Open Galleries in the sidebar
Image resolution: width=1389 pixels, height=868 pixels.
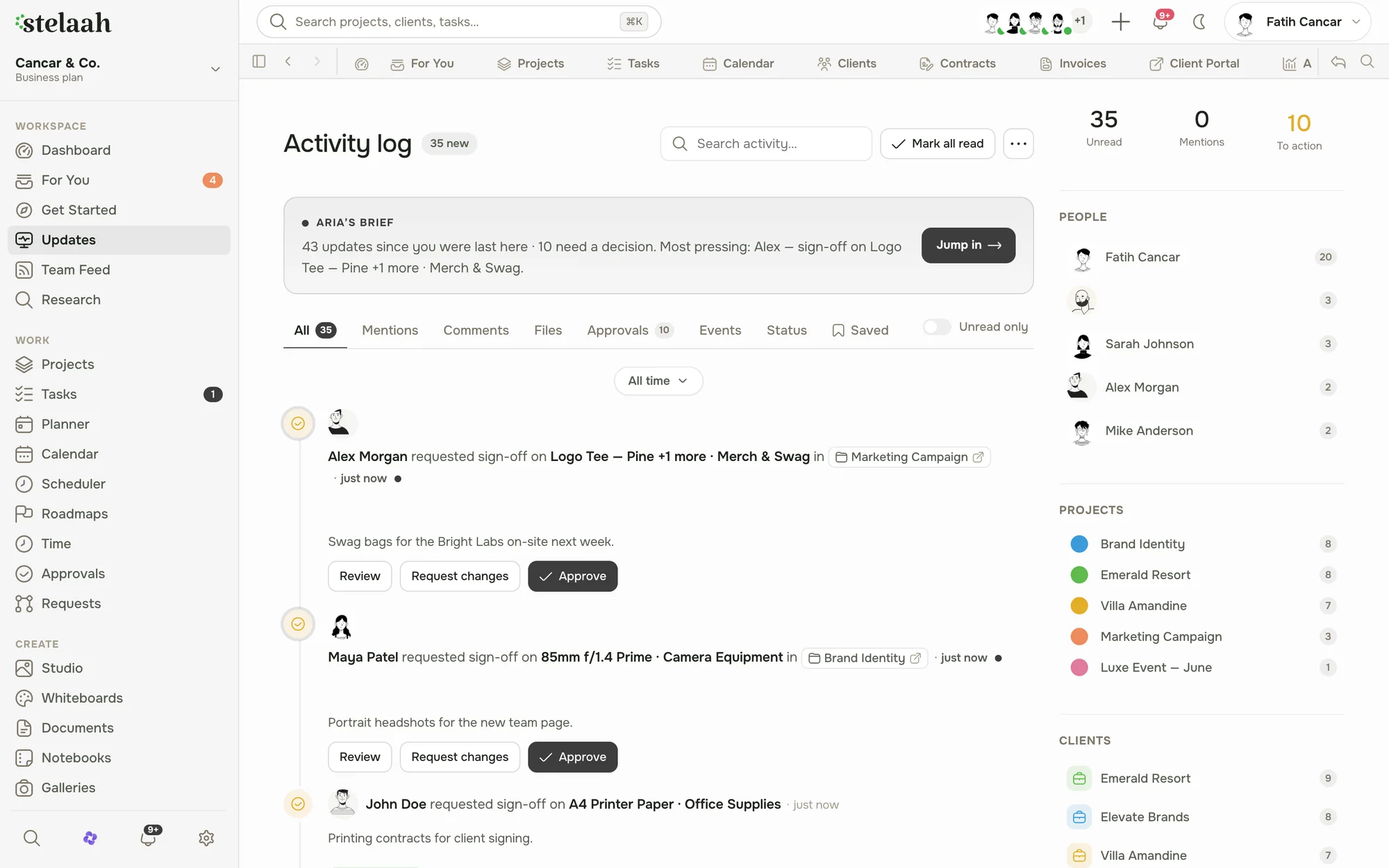119,787
